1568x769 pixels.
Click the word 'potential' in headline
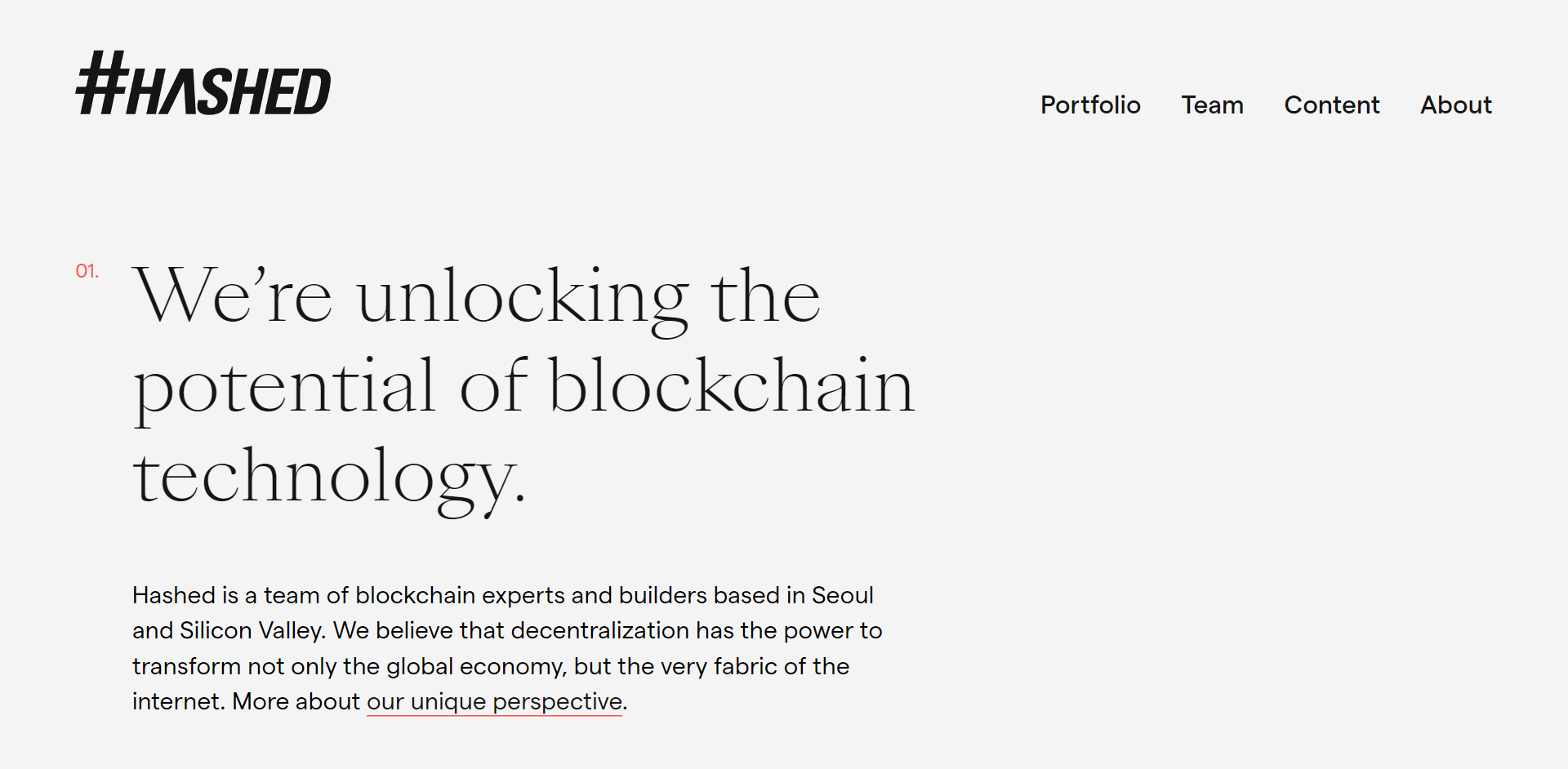(x=284, y=390)
